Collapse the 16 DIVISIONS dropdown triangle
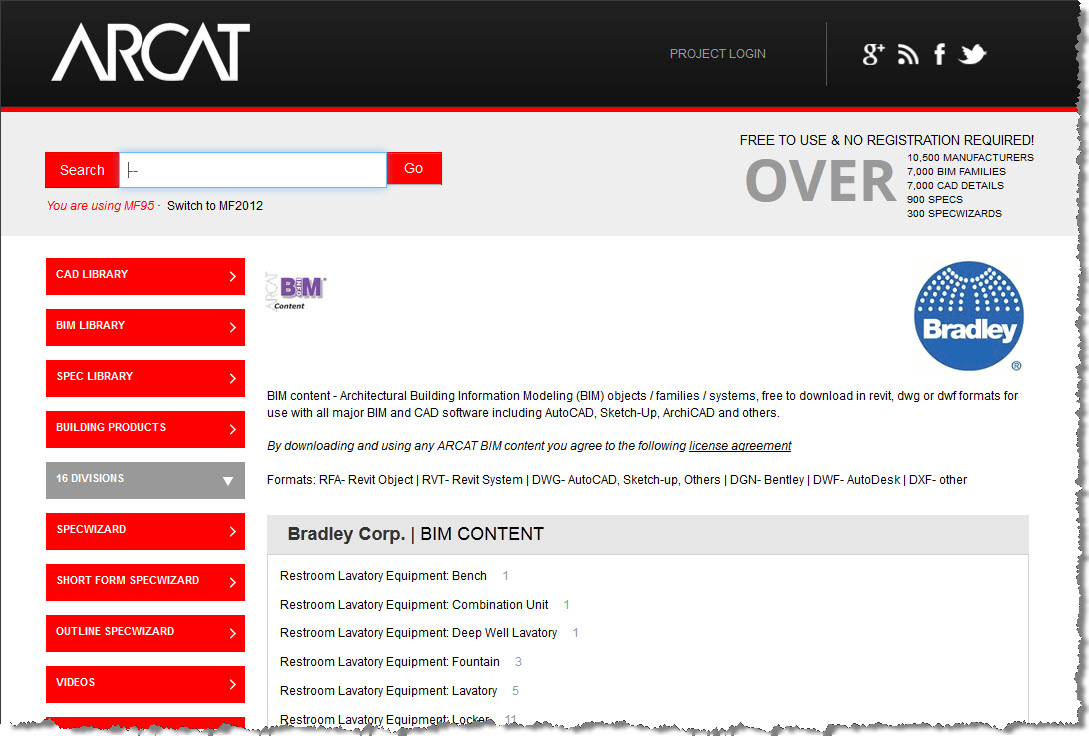This screenshot has height=736, width=1089. (x=228, y=480)
